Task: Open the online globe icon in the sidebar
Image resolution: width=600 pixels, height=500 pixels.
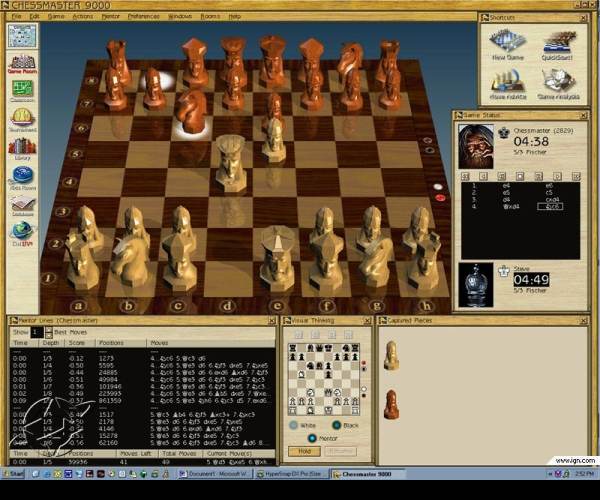Action: click(x=23, y=233)
